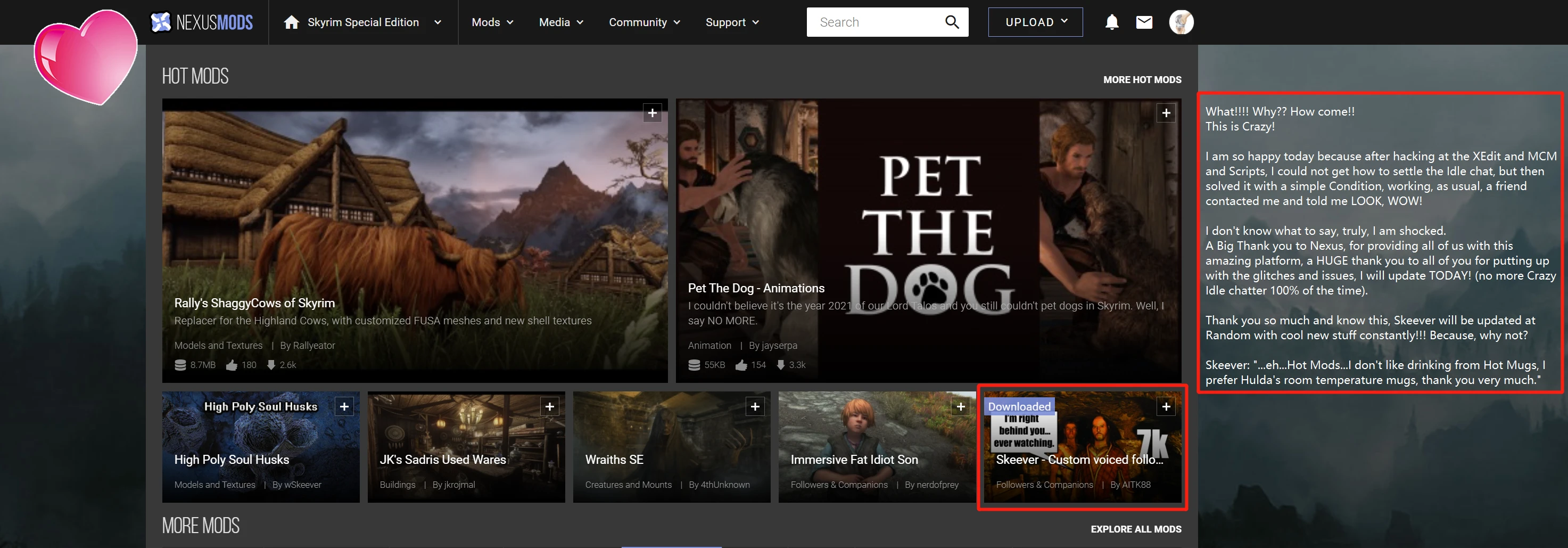Open author nerdofprey's profile

coord(937,485)
